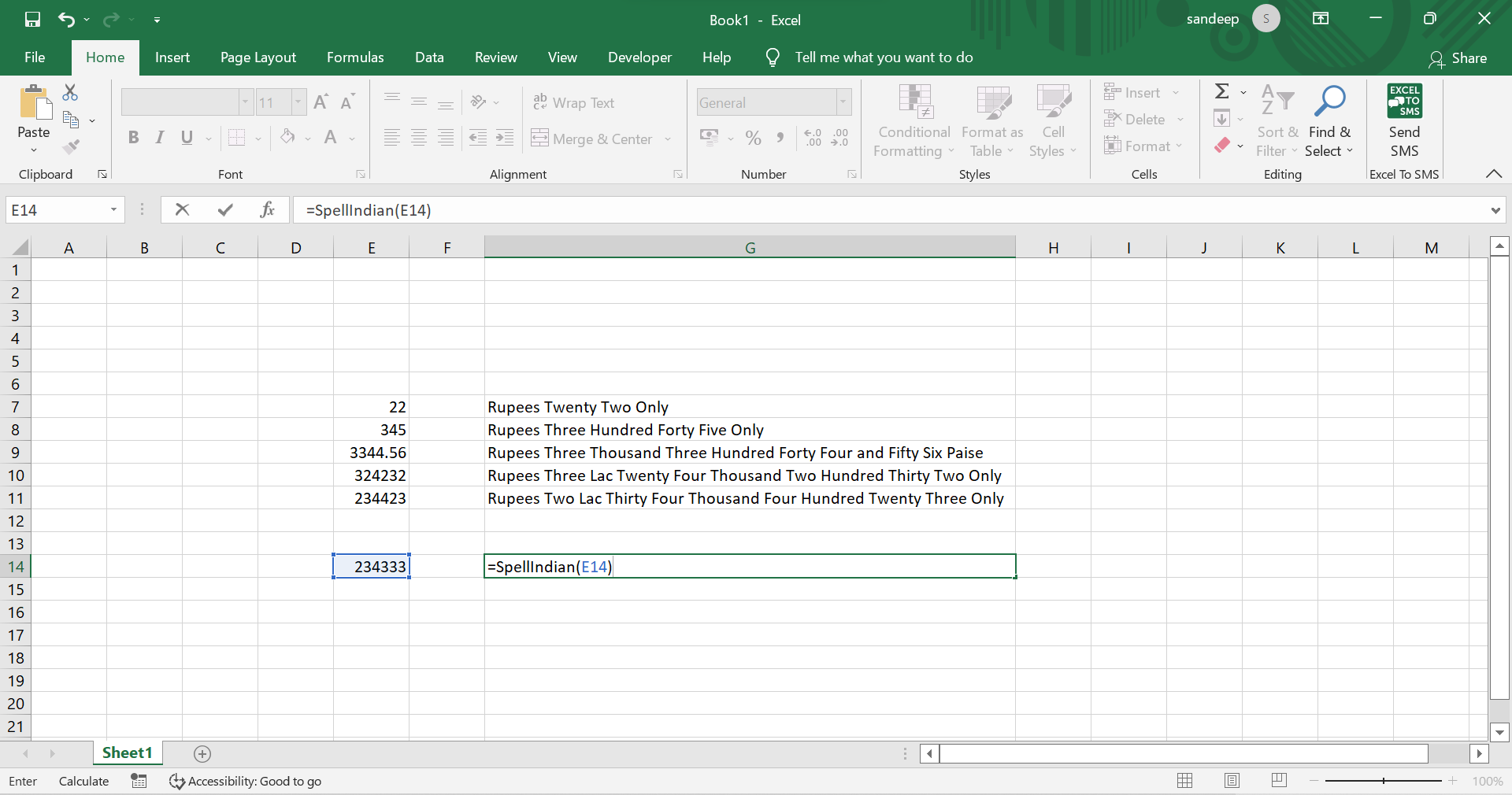The width and height of the screenshot is (1512, 795).
Task: Click the zoom slider in status bar
Action: [x=1384, y=781]
